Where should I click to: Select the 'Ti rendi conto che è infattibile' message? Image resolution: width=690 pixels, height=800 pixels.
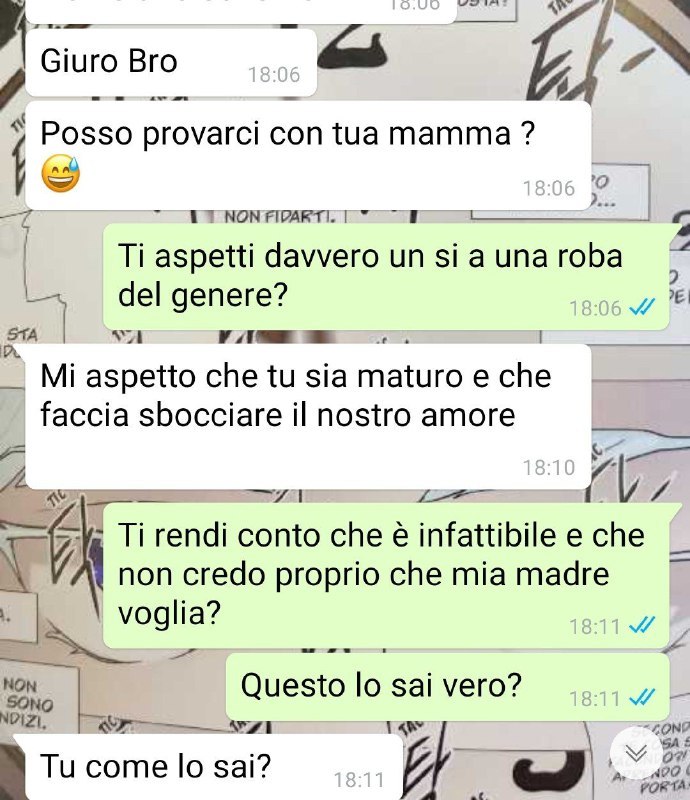pyautogui.click(x=386, y=576)
